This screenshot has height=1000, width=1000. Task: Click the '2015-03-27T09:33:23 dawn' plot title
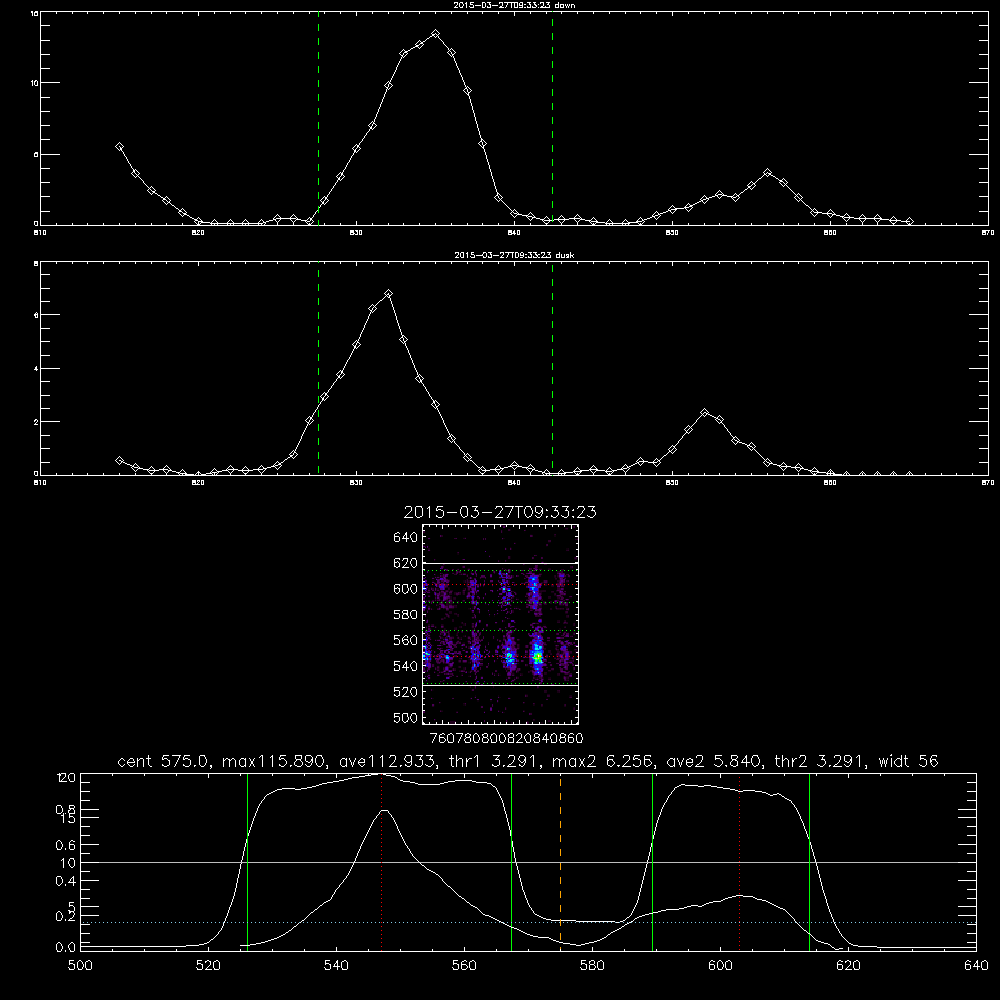[514, 5]
